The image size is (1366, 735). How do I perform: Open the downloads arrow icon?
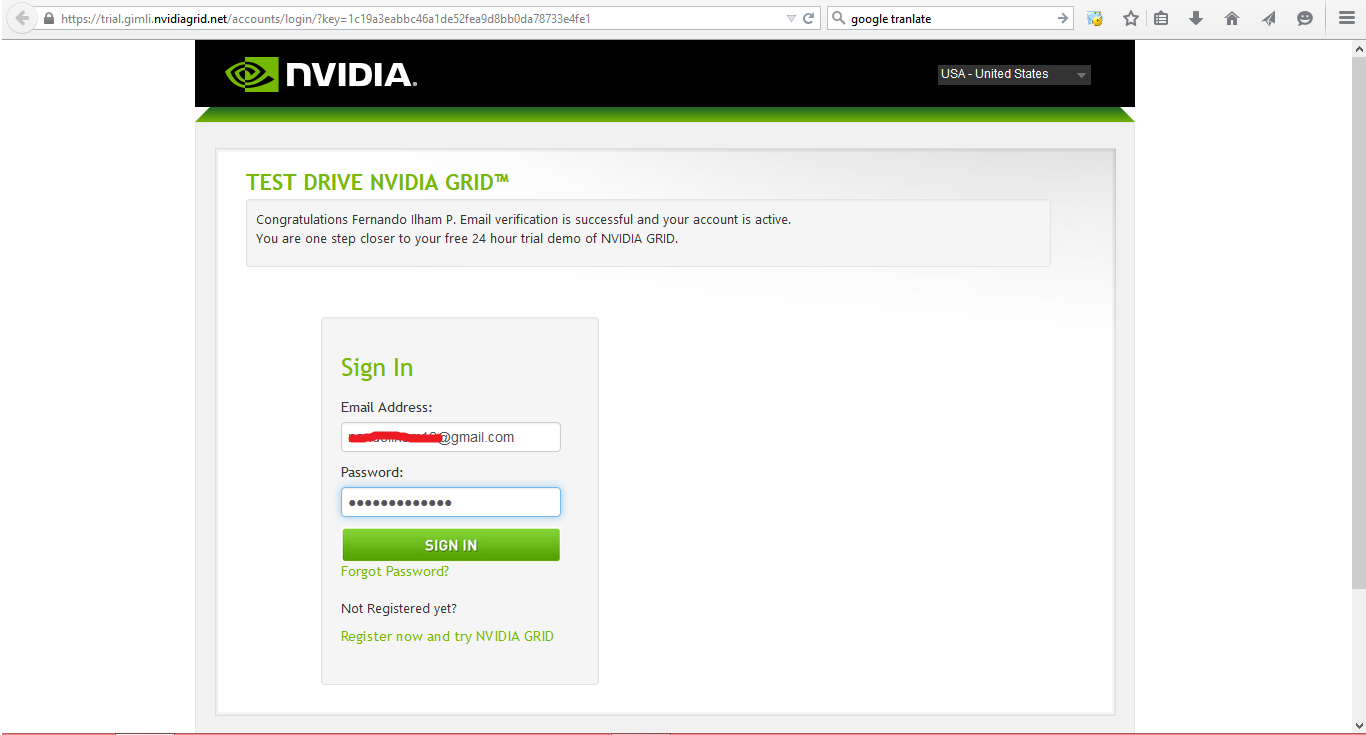coord(1196,18)
